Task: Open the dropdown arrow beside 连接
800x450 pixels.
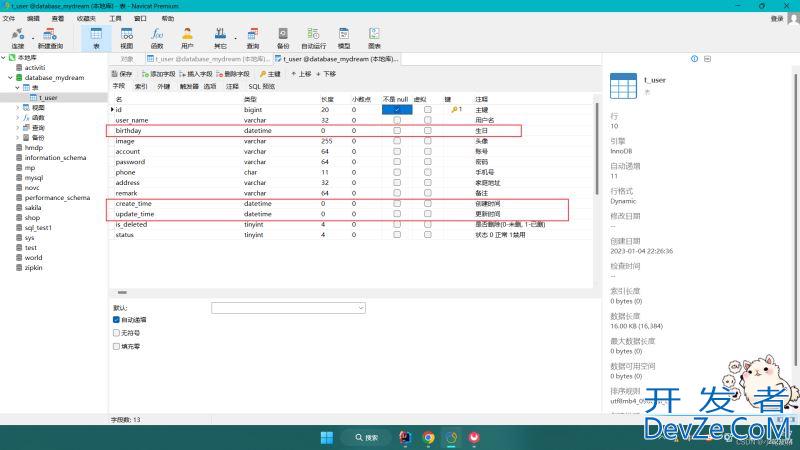Action: pyautogui.click(x=33, y=38)
